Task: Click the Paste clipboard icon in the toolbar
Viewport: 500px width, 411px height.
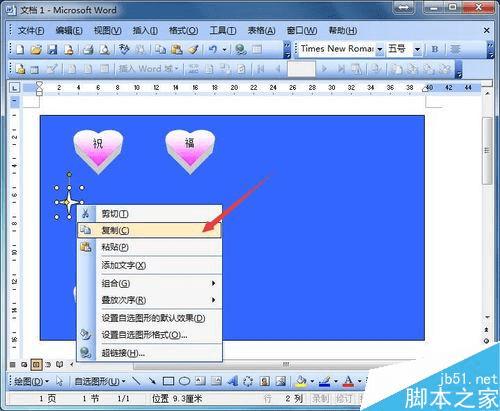Action: [177, 49]
